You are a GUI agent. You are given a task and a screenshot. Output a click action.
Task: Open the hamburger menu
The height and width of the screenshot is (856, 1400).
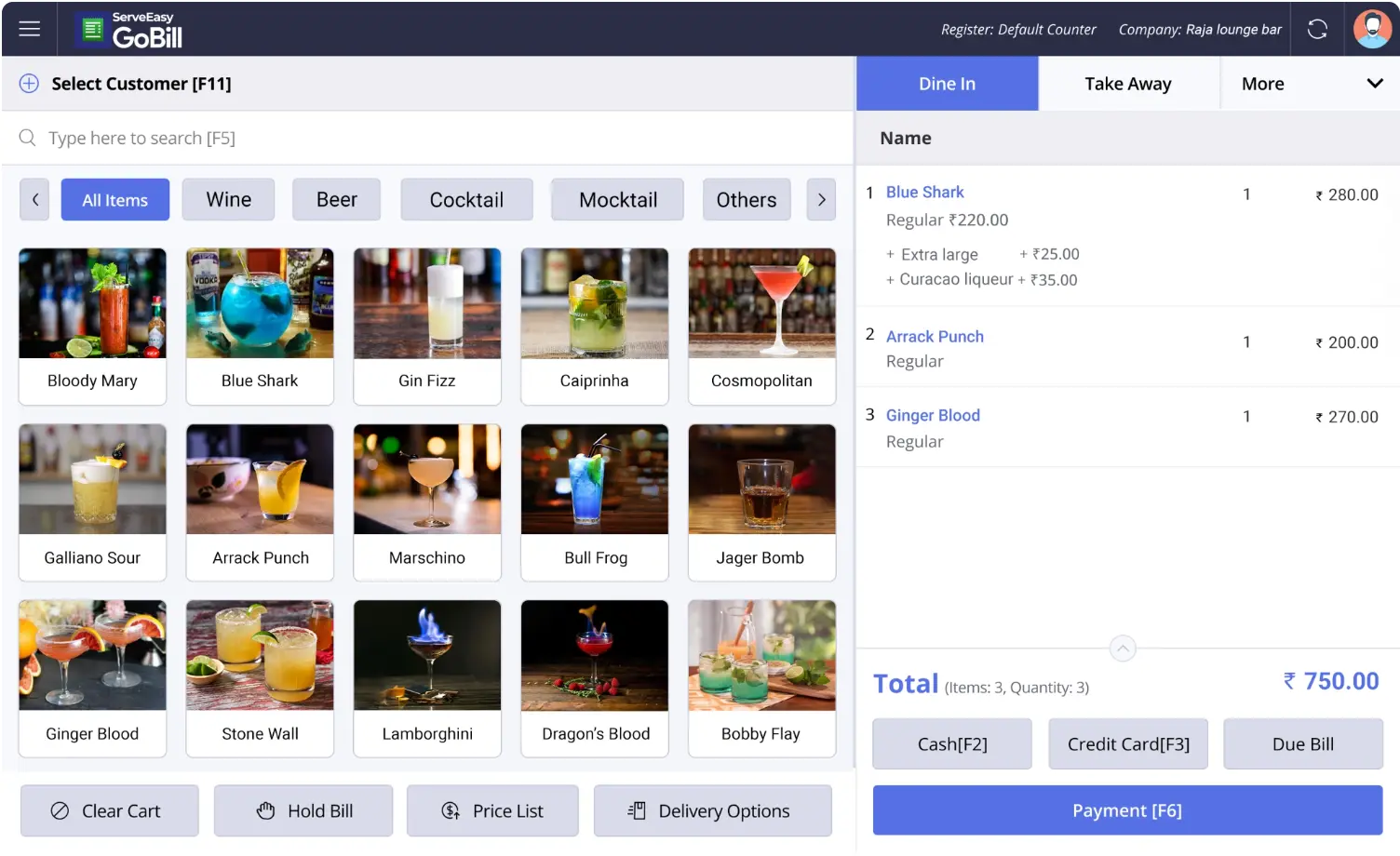pyautogui.click(x=30, y=29)
